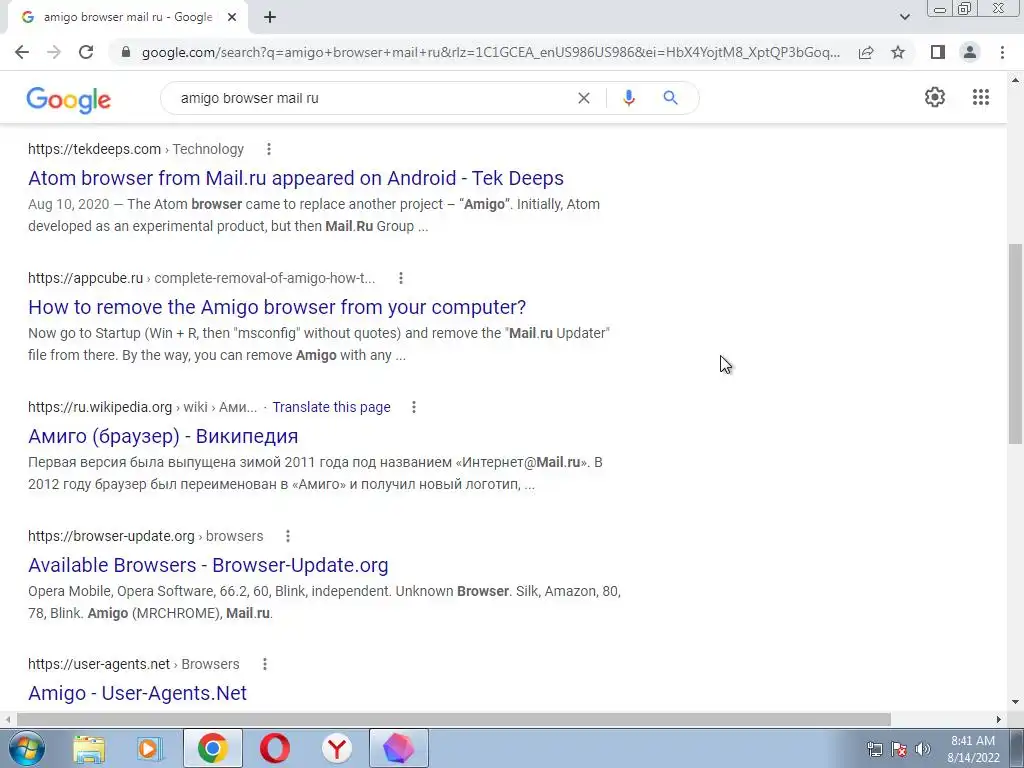Open the network tray icon

[x=874, y=749]
